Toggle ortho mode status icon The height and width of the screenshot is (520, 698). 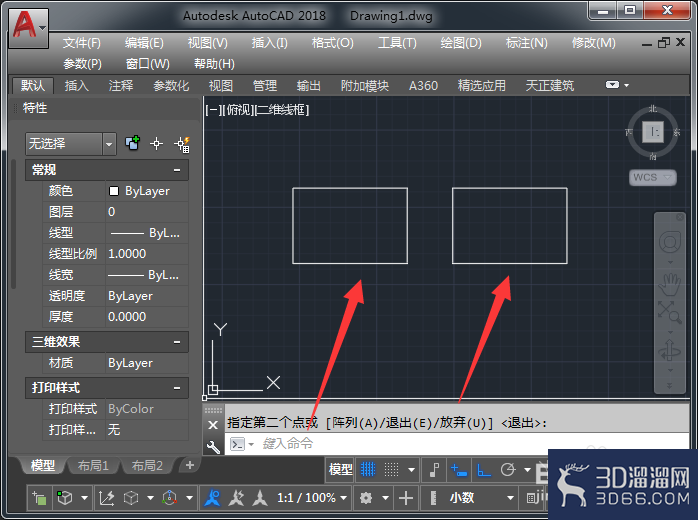pos(483,470)
